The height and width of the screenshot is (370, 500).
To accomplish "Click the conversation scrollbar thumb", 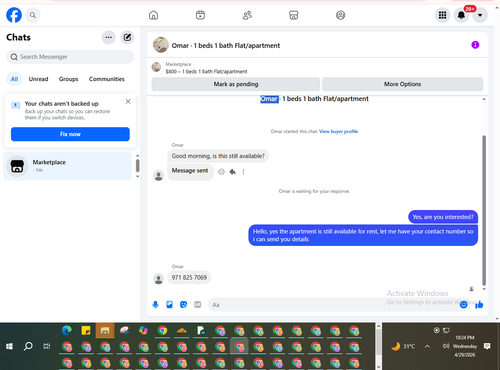I will 484,210.
